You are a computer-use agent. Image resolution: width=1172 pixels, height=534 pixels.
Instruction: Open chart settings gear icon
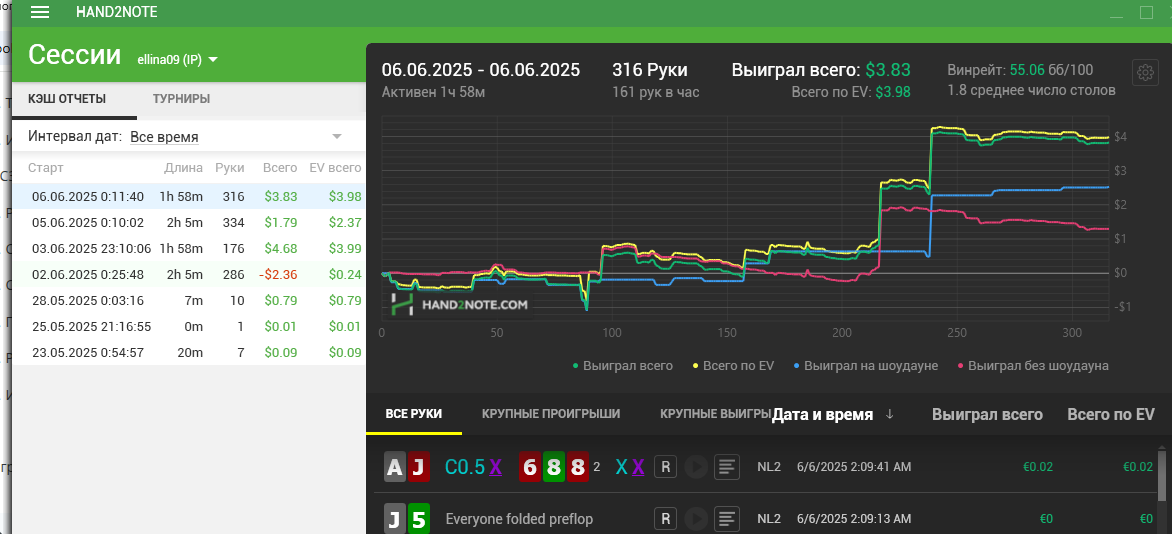point(1145,73)
